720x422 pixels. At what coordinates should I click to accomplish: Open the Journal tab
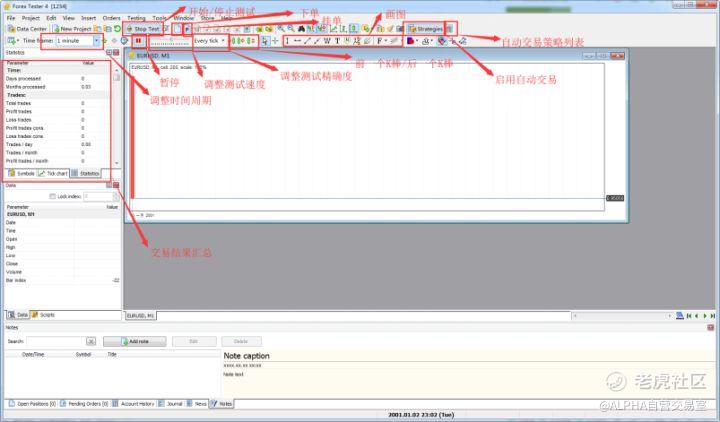pos(170,404)
